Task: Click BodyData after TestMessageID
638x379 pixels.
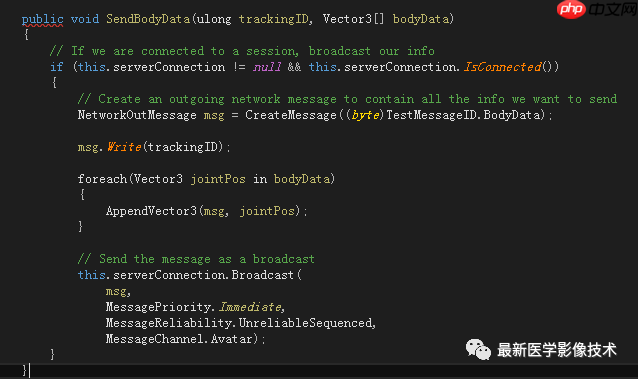Action: point(512,115)
